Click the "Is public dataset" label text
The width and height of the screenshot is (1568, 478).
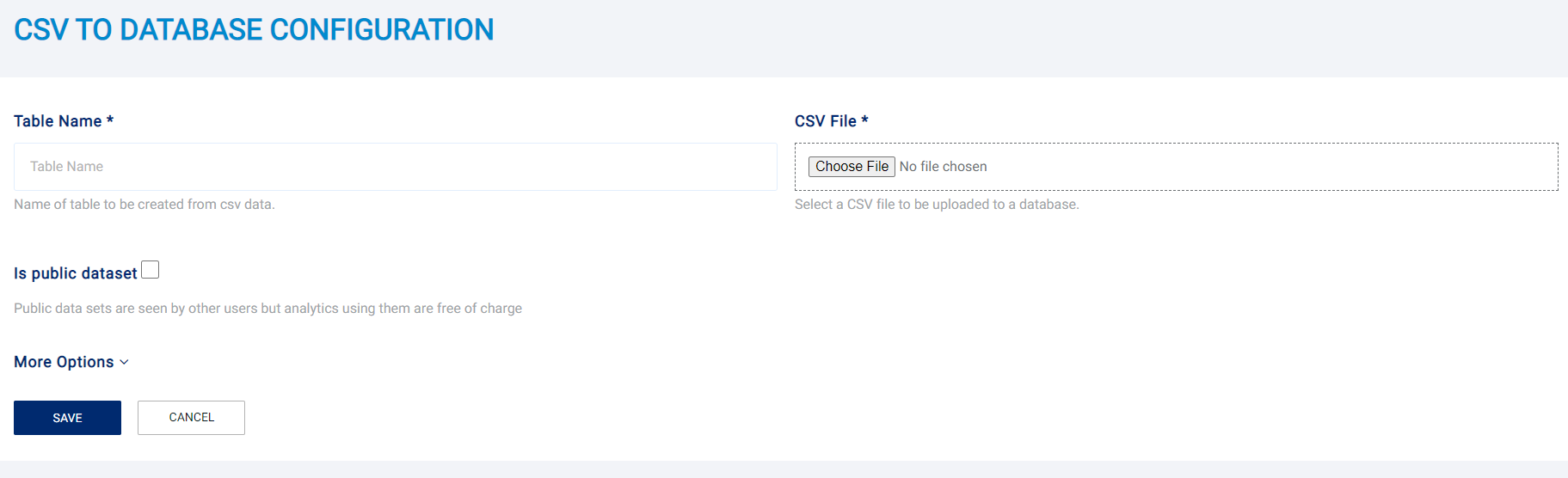click(x=76, y=273)
